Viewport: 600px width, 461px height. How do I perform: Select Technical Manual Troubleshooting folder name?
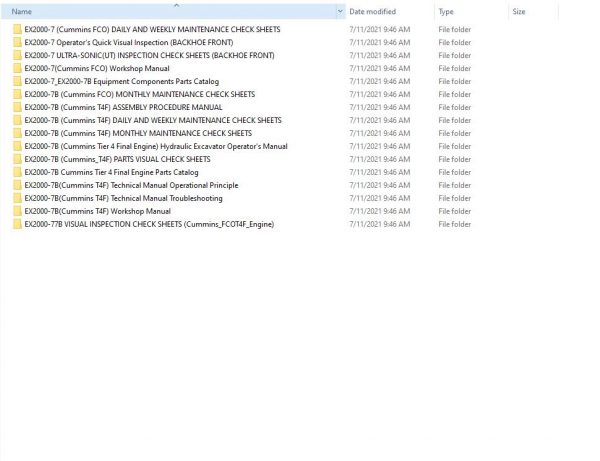click(x=123, y=199)
